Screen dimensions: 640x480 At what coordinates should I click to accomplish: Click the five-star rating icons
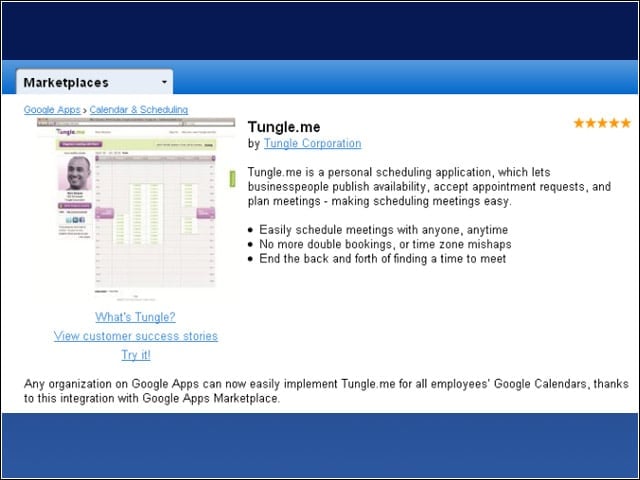tap(602, 123)
